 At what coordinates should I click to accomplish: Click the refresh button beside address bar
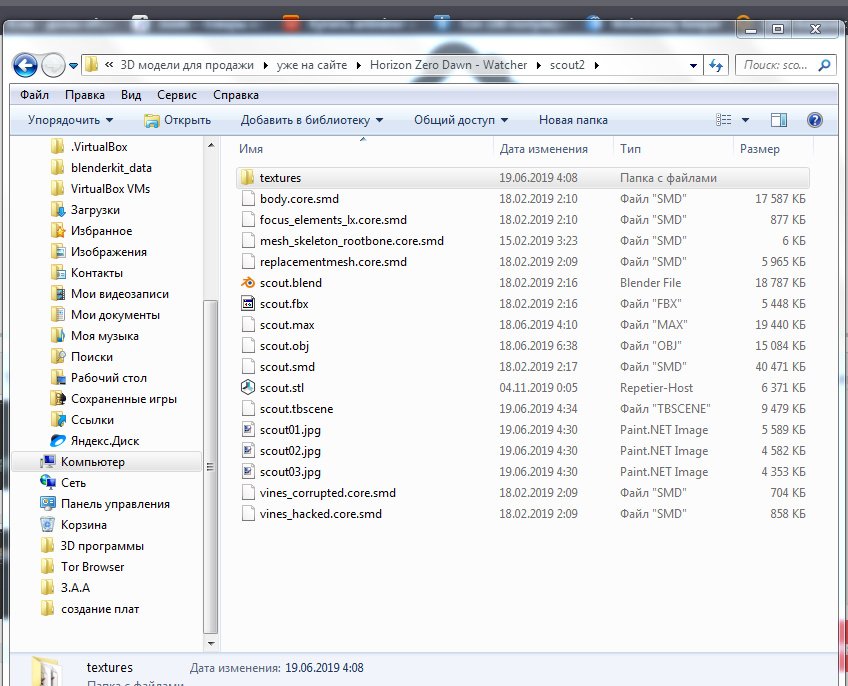point(716,65)
